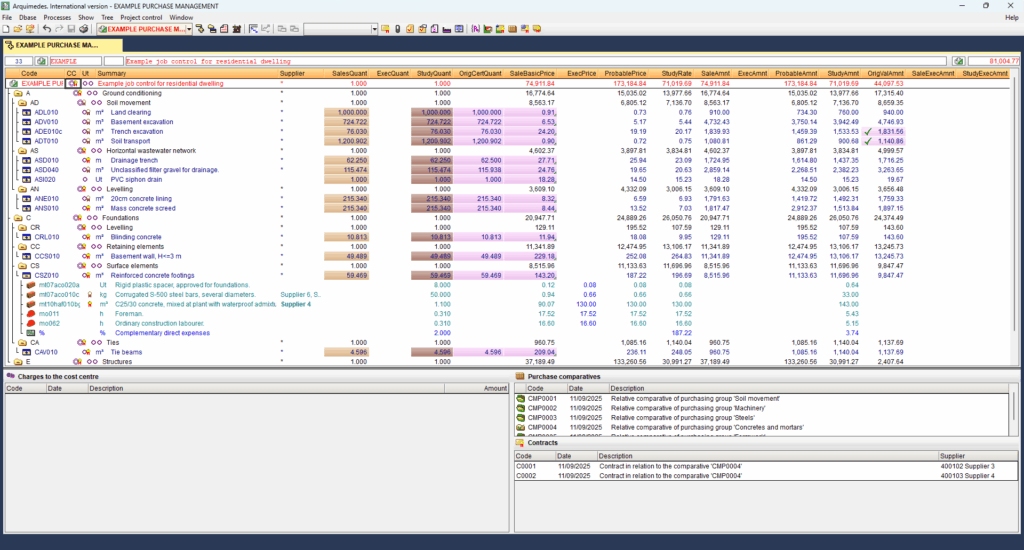Viewport: 1024px width, 550px height.
Task: Open the Project control menu
Action: [141, 18]
